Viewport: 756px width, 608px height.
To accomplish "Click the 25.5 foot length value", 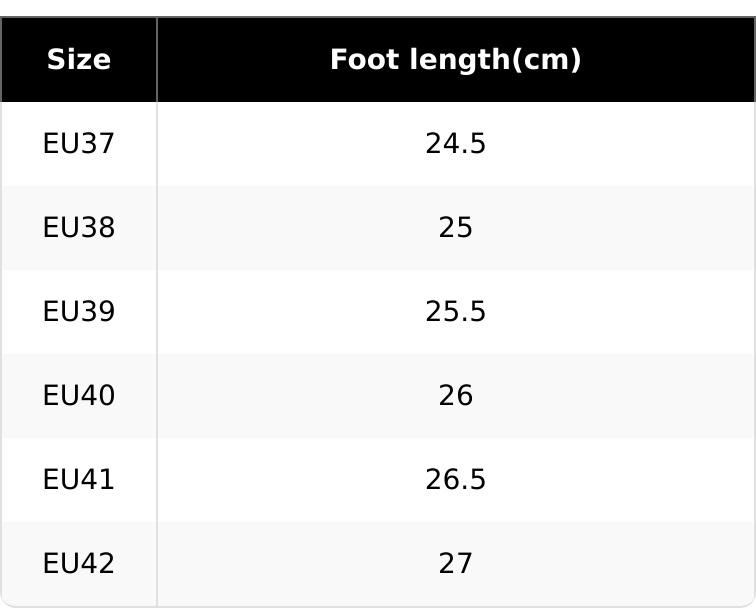I will click(x=455, y=312).
